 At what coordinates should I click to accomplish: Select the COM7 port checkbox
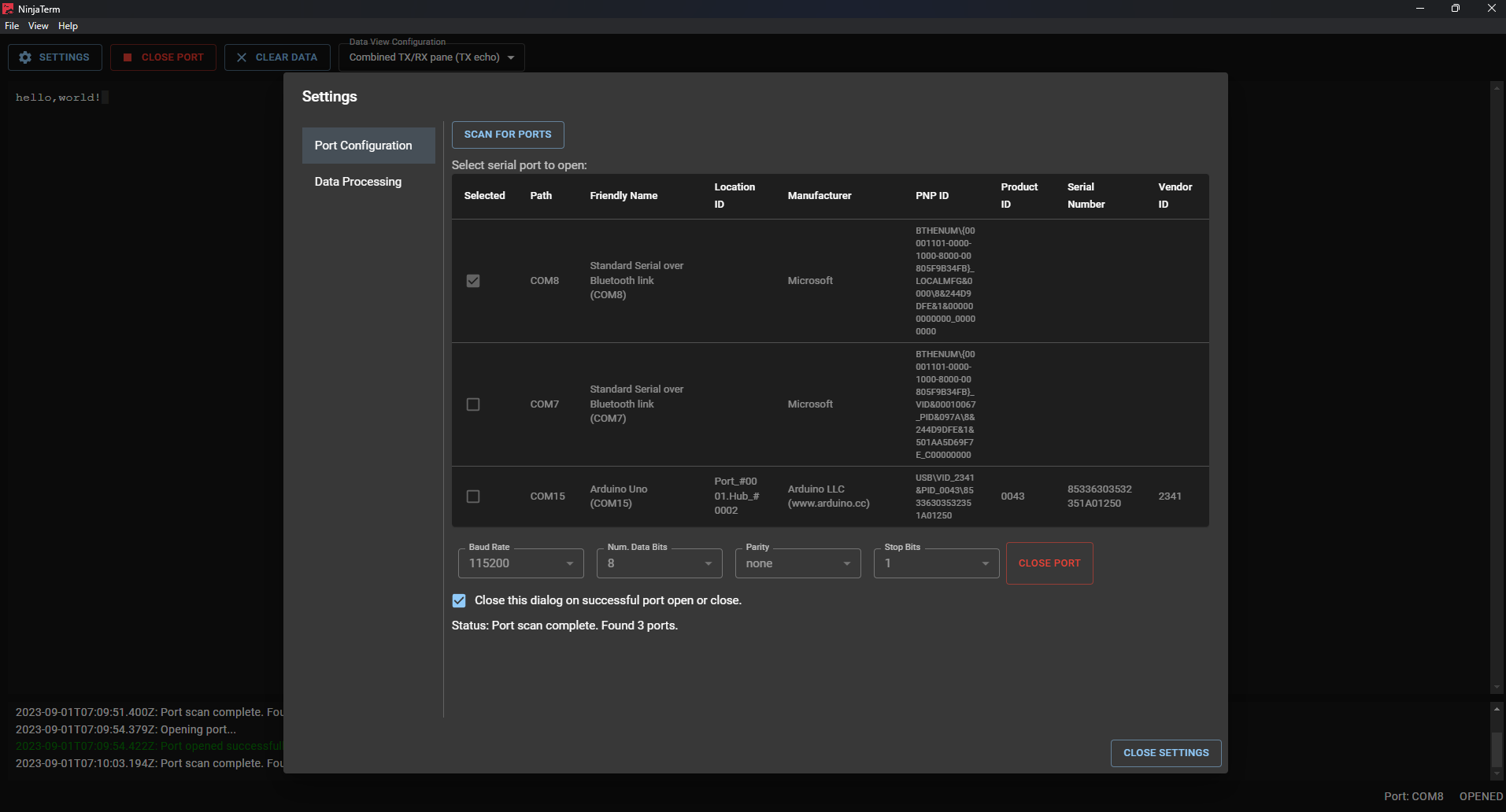[473, 404]
